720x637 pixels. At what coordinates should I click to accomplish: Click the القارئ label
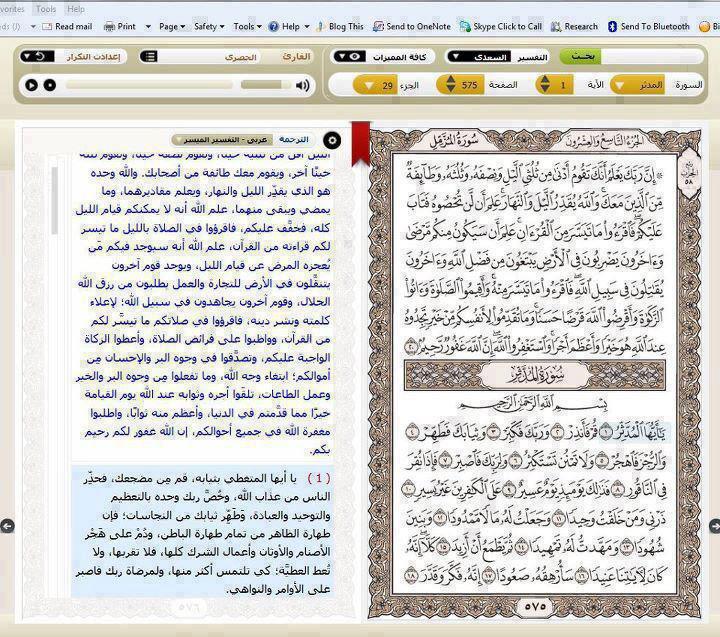point(296,56)
